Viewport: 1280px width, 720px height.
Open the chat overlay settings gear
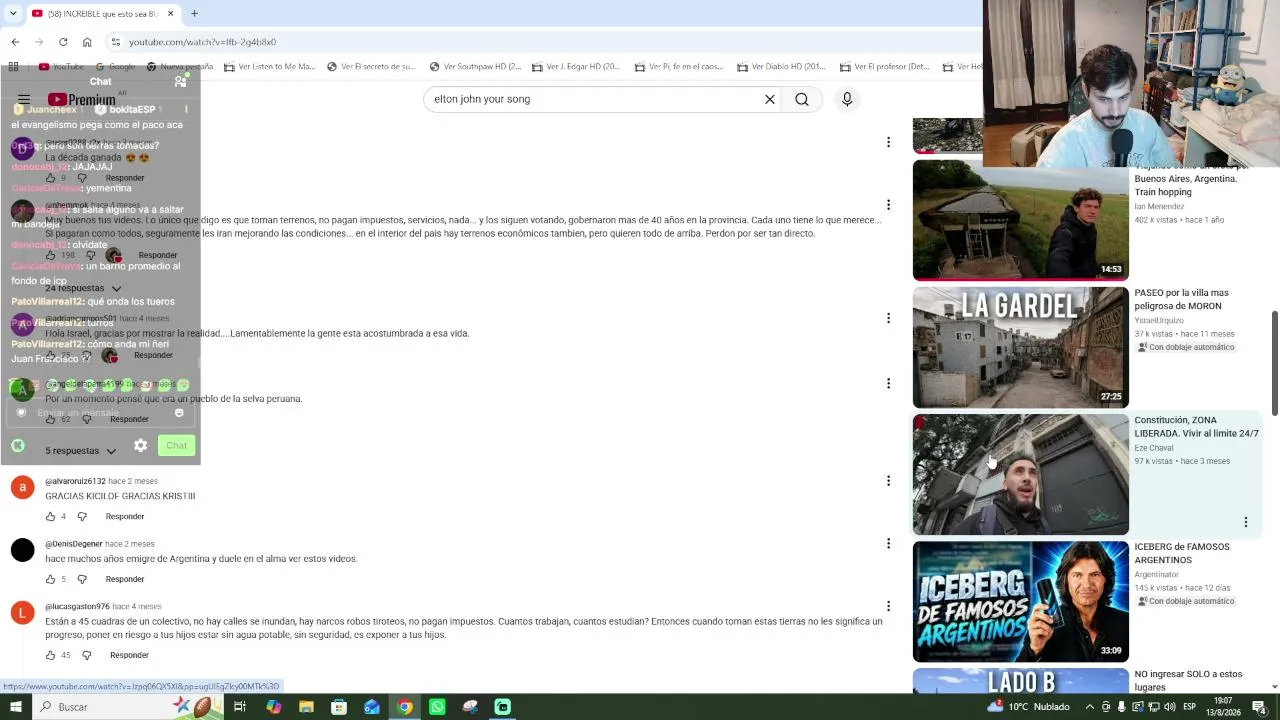(x=141, y=445)
